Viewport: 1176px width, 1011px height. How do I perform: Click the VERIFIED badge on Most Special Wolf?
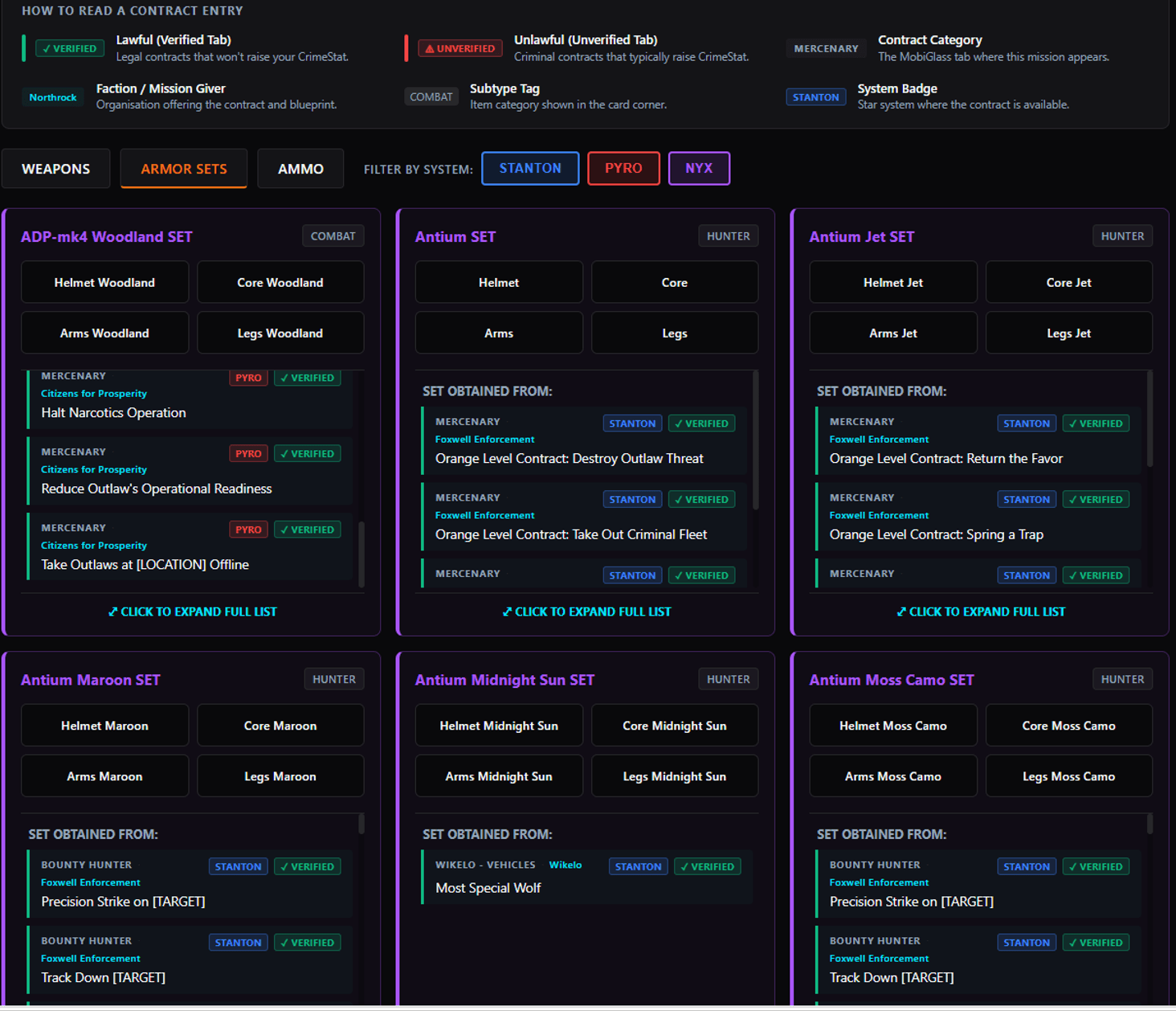pyautogui.click(x=707, y=866)
